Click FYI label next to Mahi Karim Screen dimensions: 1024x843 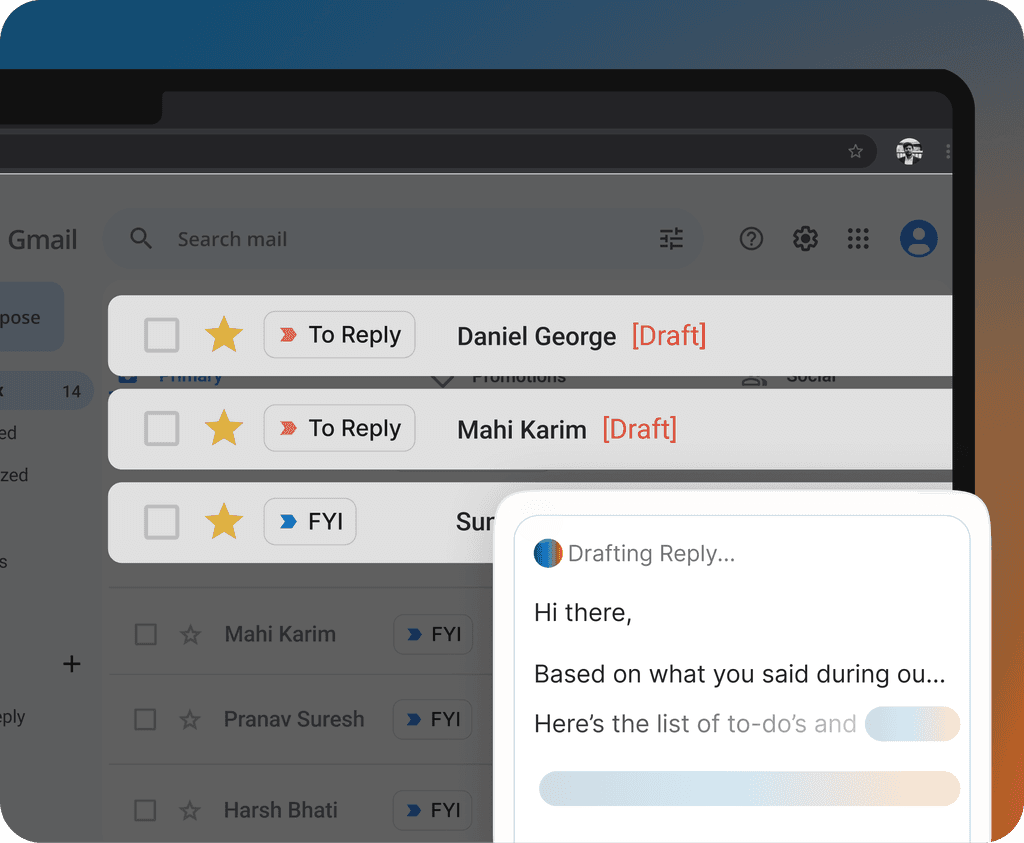[433, 634]
